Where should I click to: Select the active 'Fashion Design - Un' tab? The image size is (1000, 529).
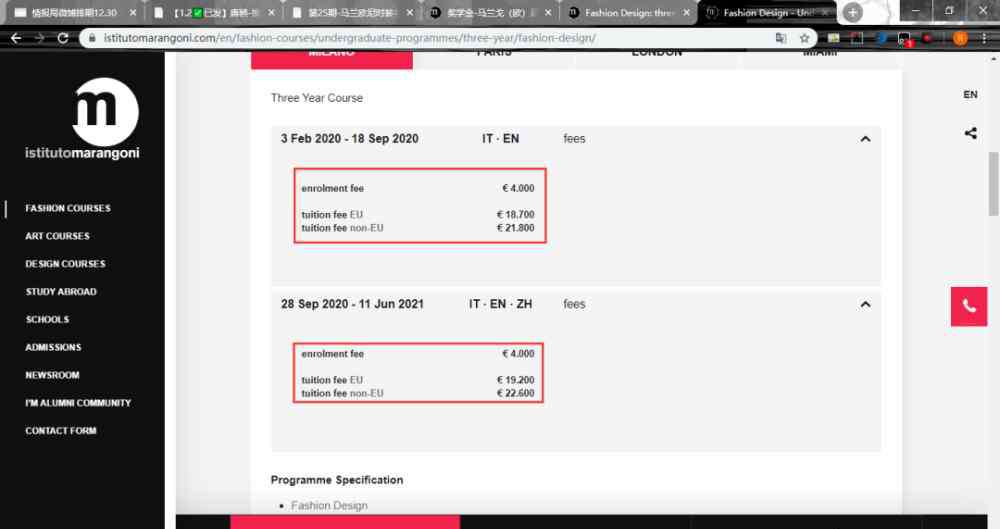point(767,12)
